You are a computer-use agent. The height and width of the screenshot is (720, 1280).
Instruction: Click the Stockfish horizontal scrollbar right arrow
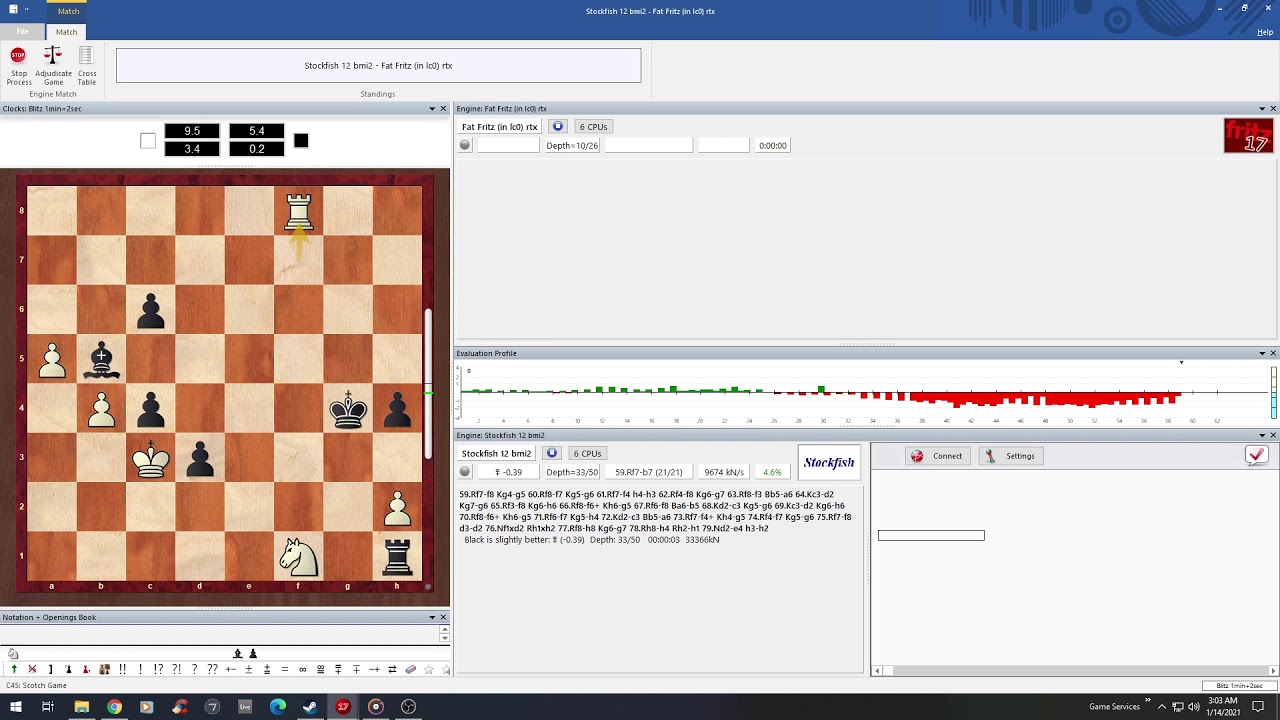1273,670
